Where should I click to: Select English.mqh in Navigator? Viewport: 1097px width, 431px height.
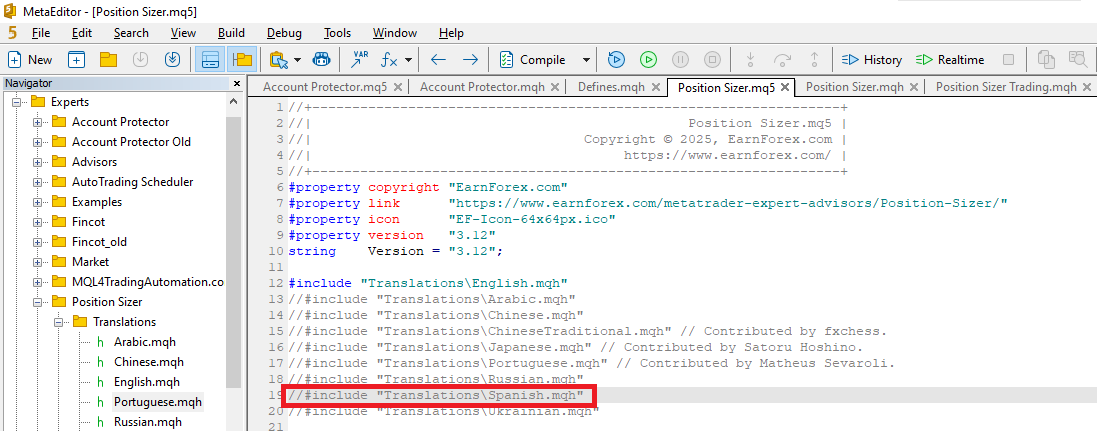(x=146, y=383)
